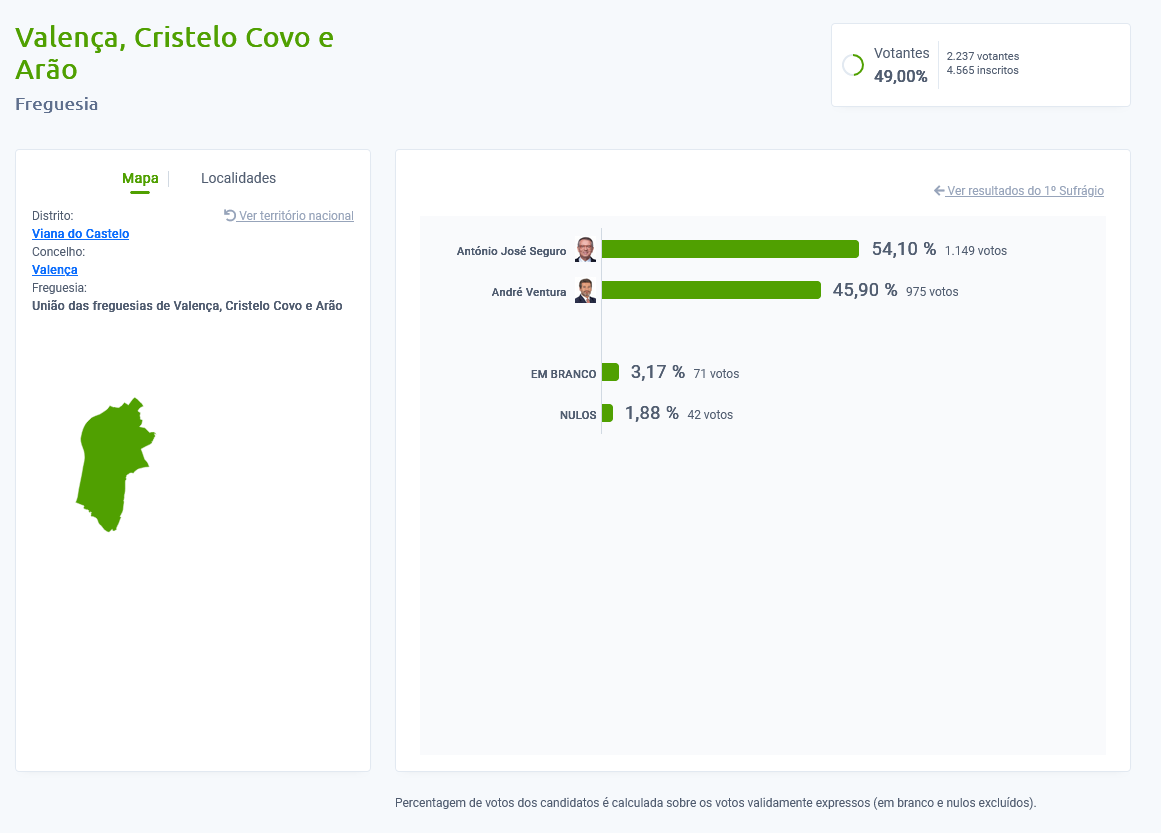The image size is (1161, 833).
Task: Click André Ventura's green result bar
Action: click(710, 290)
